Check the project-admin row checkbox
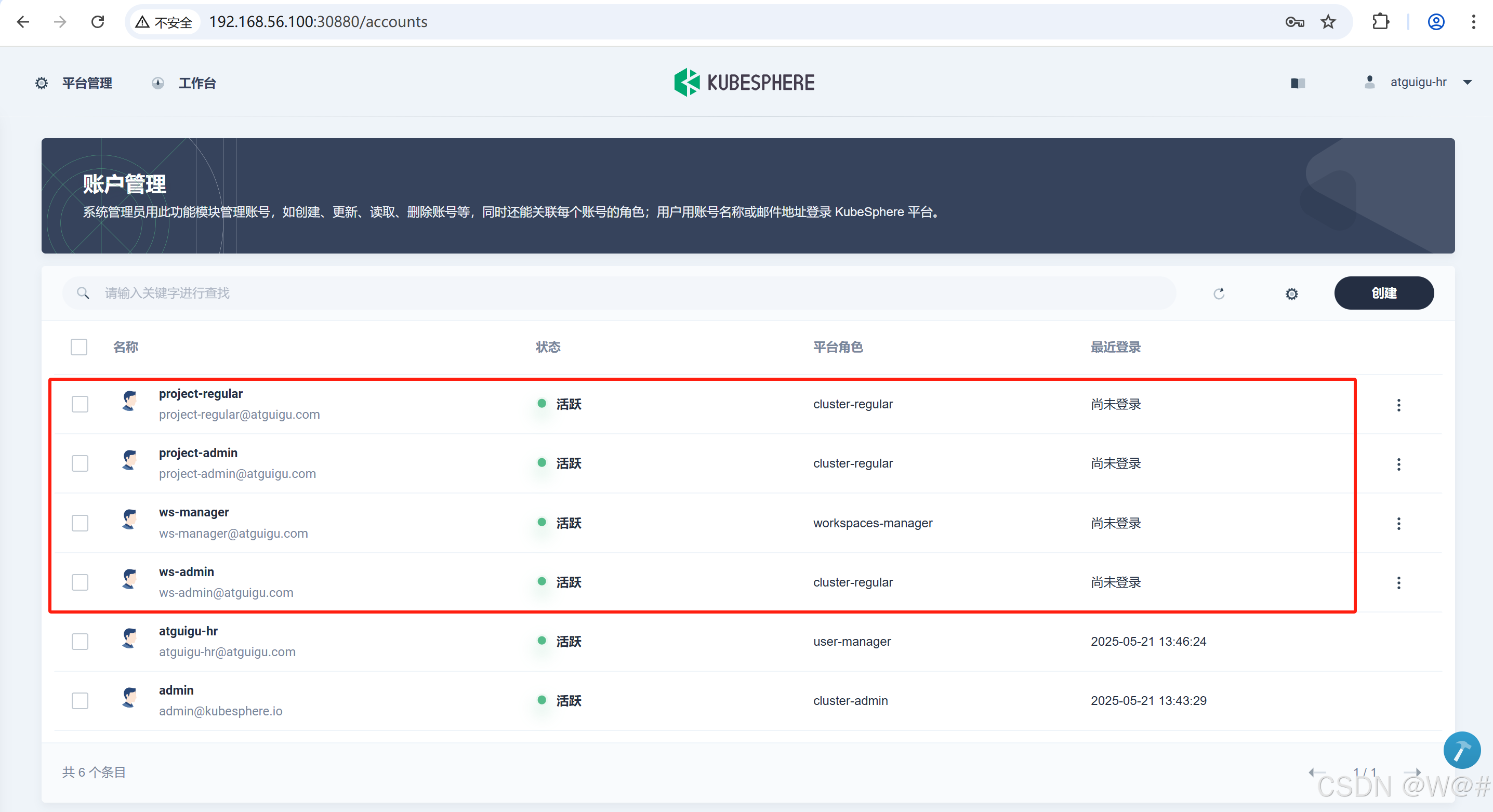The image size is (1493, 812). [x=80, y=463]
